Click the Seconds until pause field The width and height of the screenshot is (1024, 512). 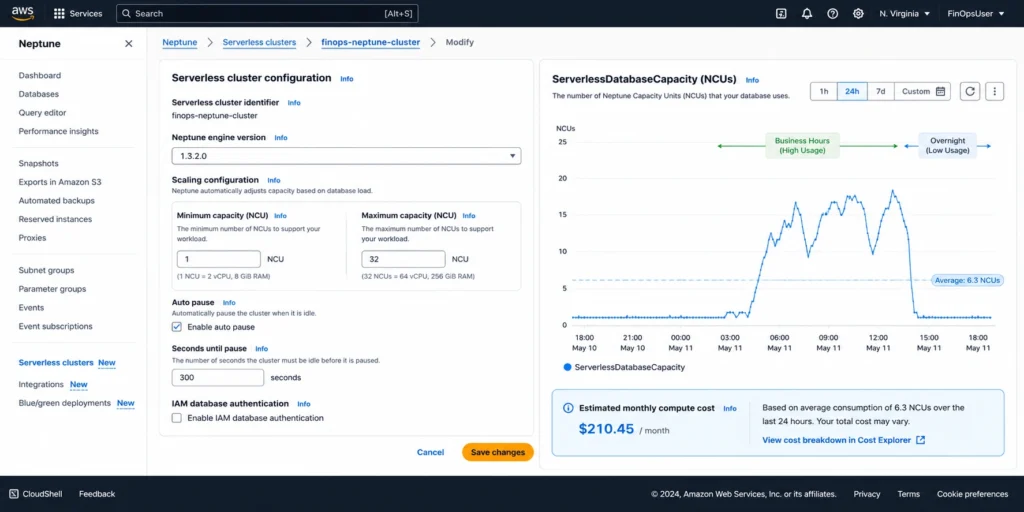point(218,377)
